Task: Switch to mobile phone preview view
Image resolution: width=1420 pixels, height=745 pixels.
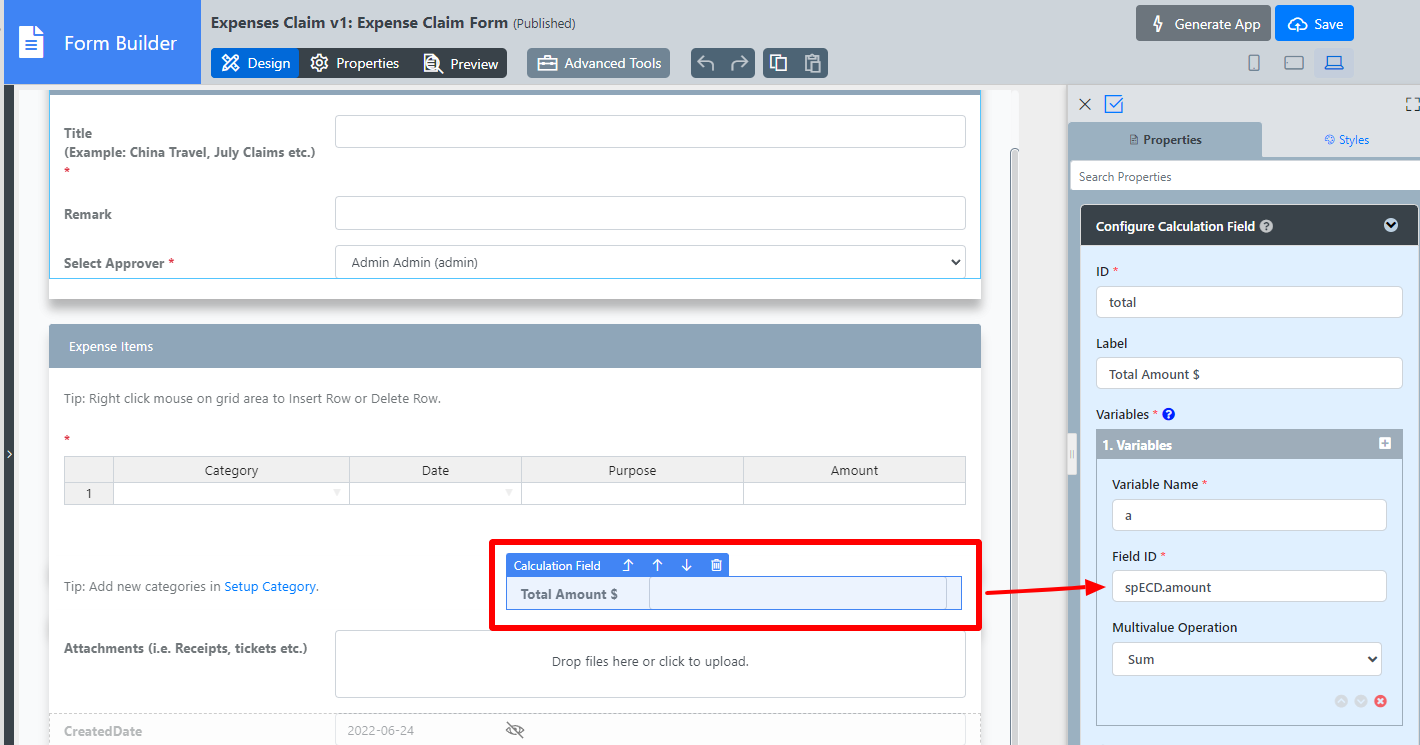Action: (1254, 63)
